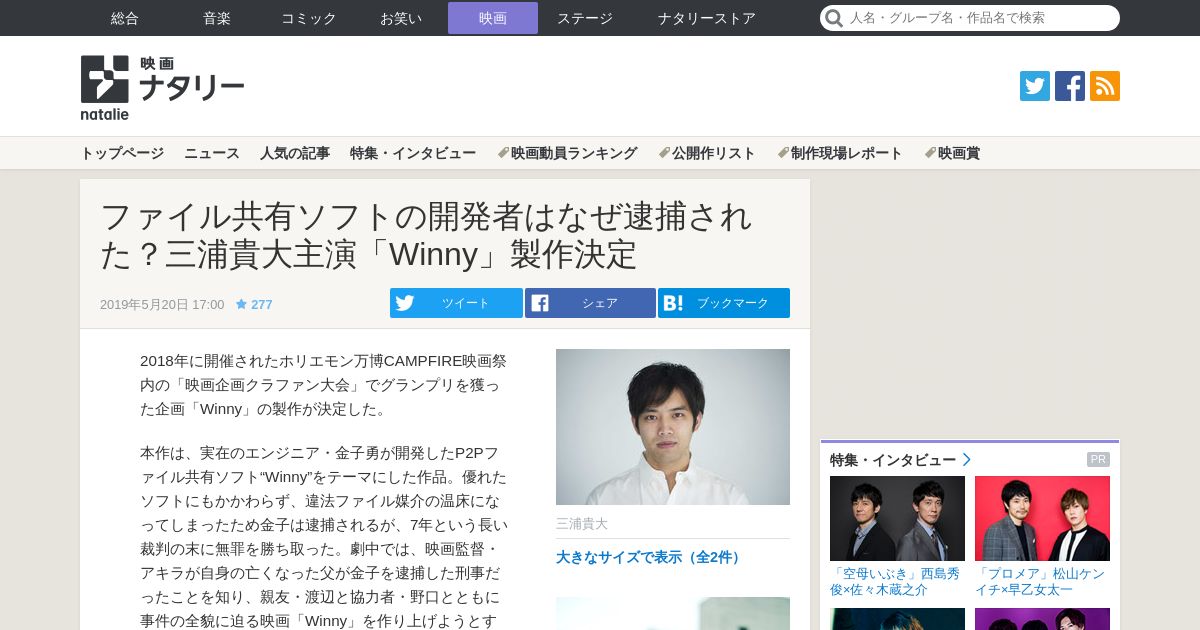Open プロメア feature thumbnail

click(1042, 518)
